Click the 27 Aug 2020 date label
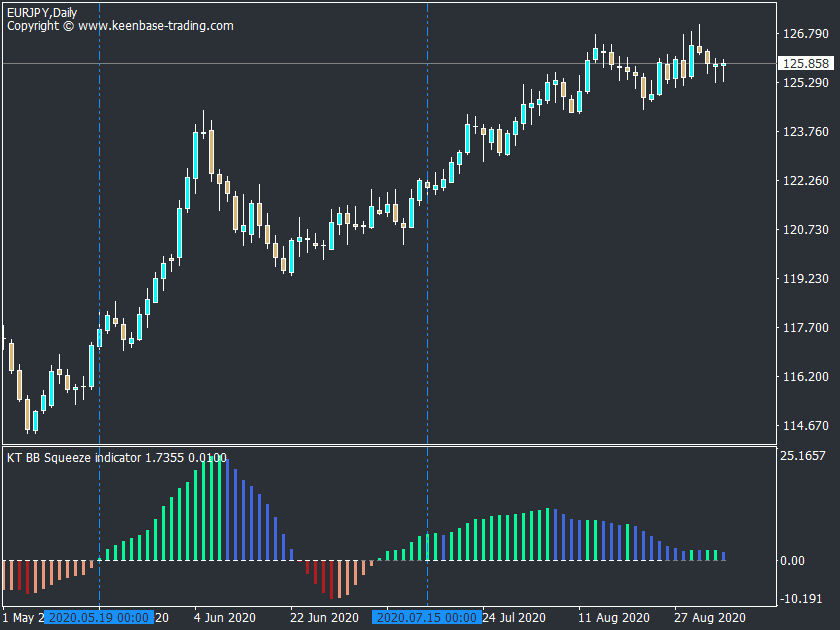 (710, 618)
